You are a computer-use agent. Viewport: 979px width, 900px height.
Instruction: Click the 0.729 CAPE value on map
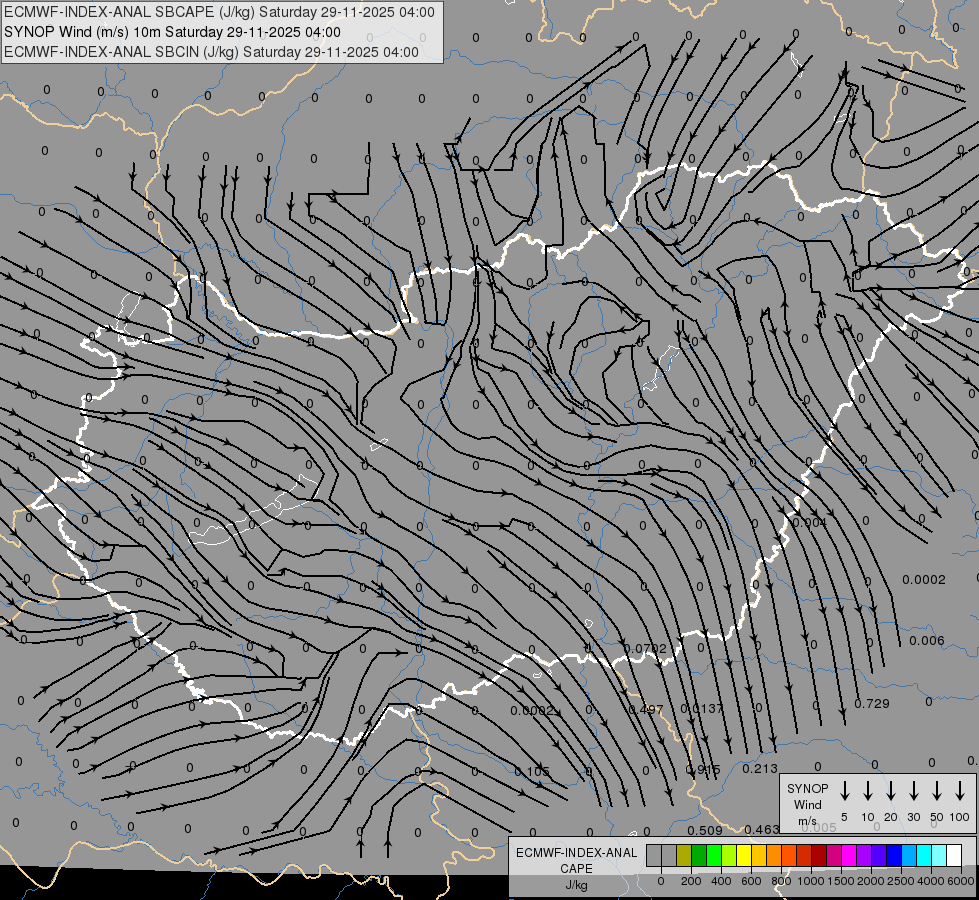pos(872,703)
